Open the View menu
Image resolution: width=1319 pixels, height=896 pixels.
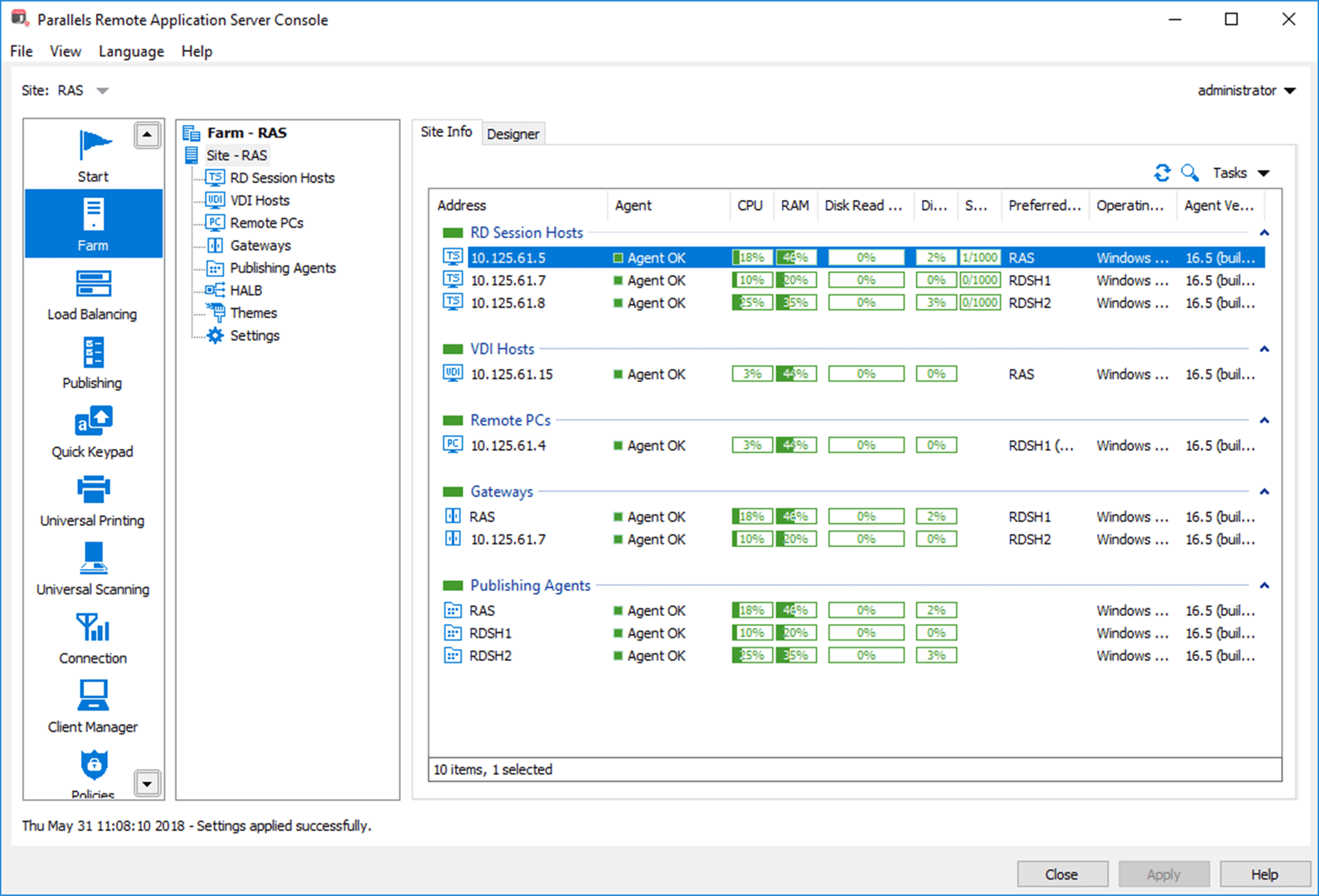tap(65, 51)
